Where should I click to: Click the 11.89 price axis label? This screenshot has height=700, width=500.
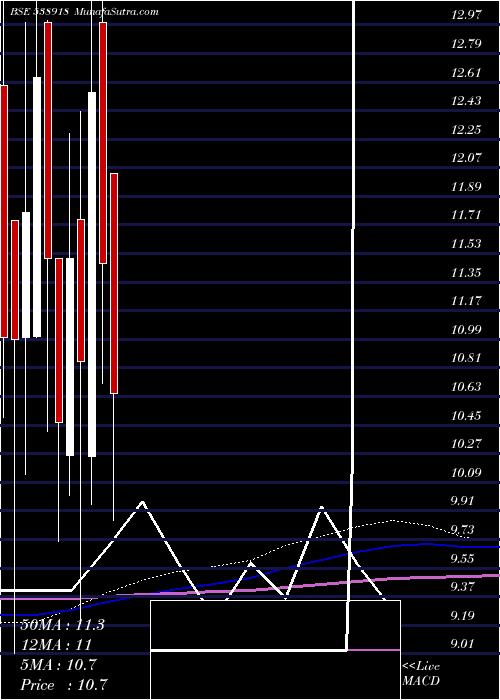pos(467,187)
